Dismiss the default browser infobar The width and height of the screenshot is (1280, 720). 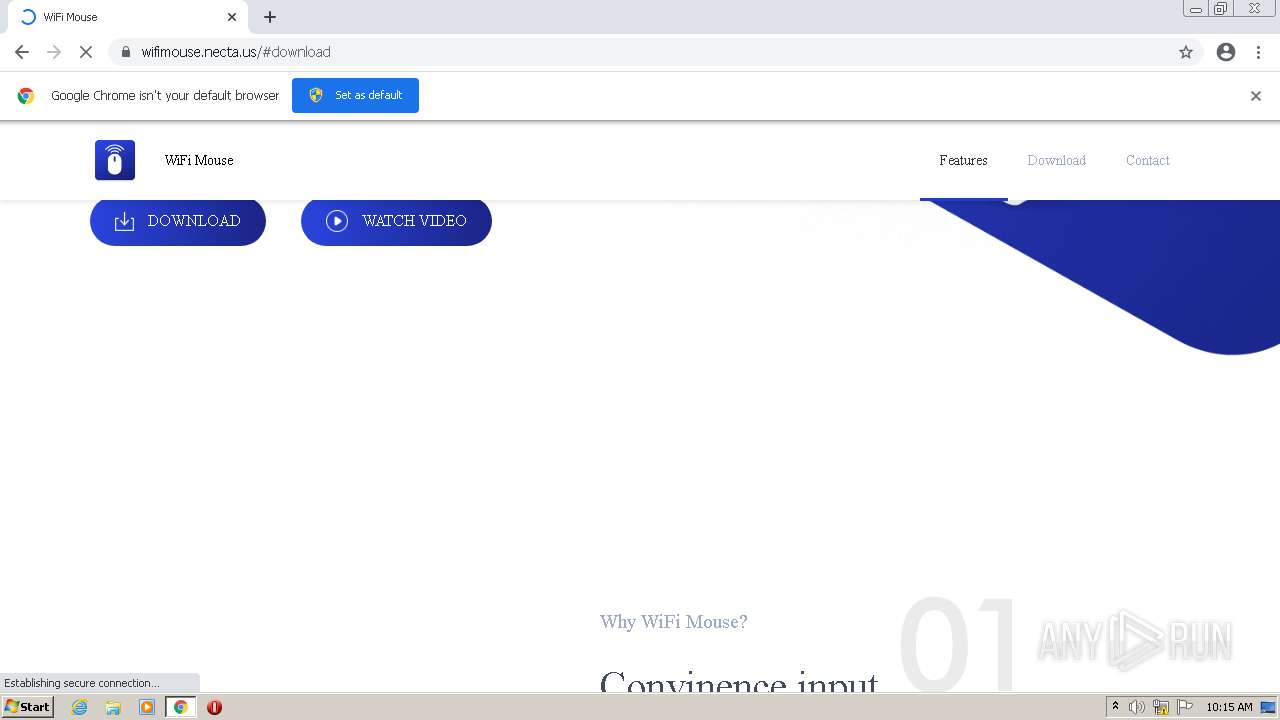pyautogui.click(x=1256, y=96)
